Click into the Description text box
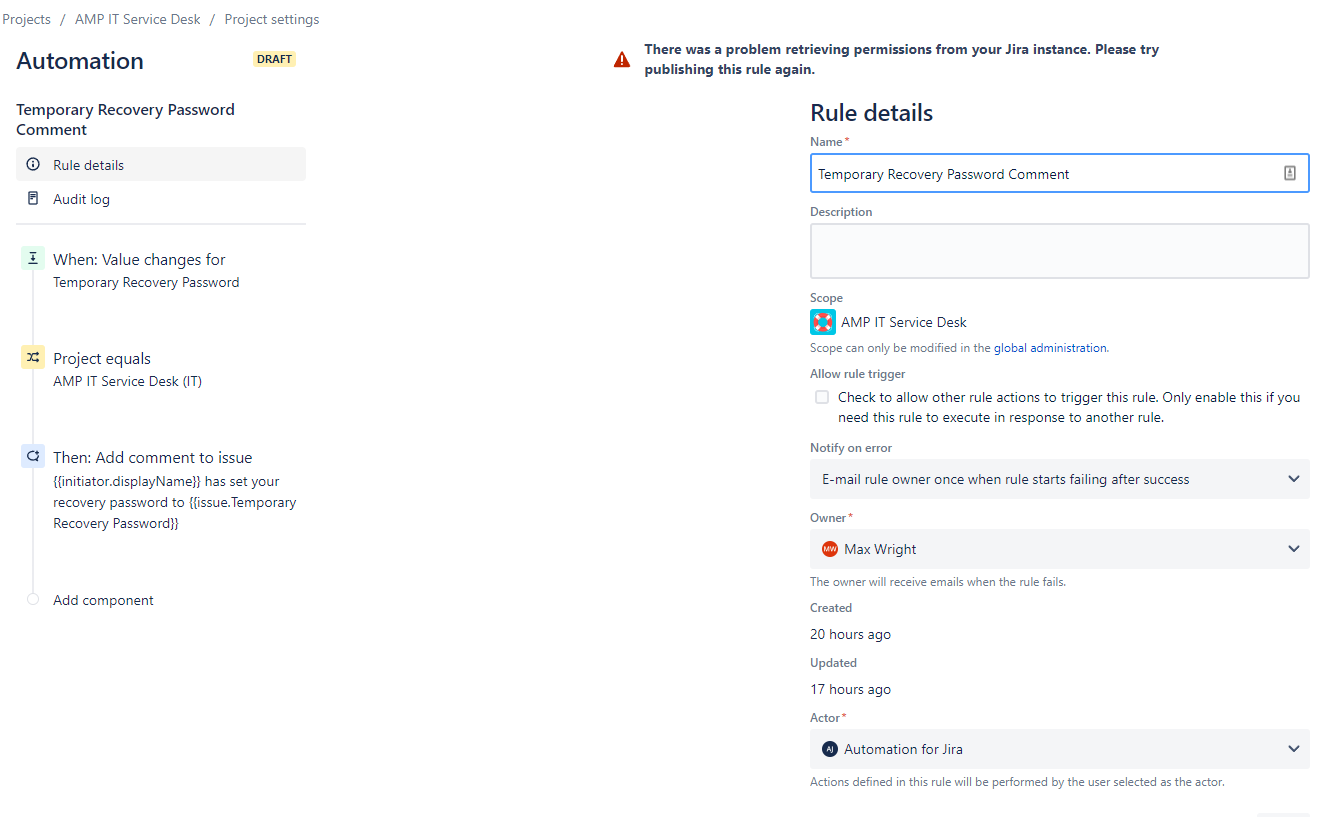The width and height of the screenshot is (1344, 817). click(x=1060, y=251)
